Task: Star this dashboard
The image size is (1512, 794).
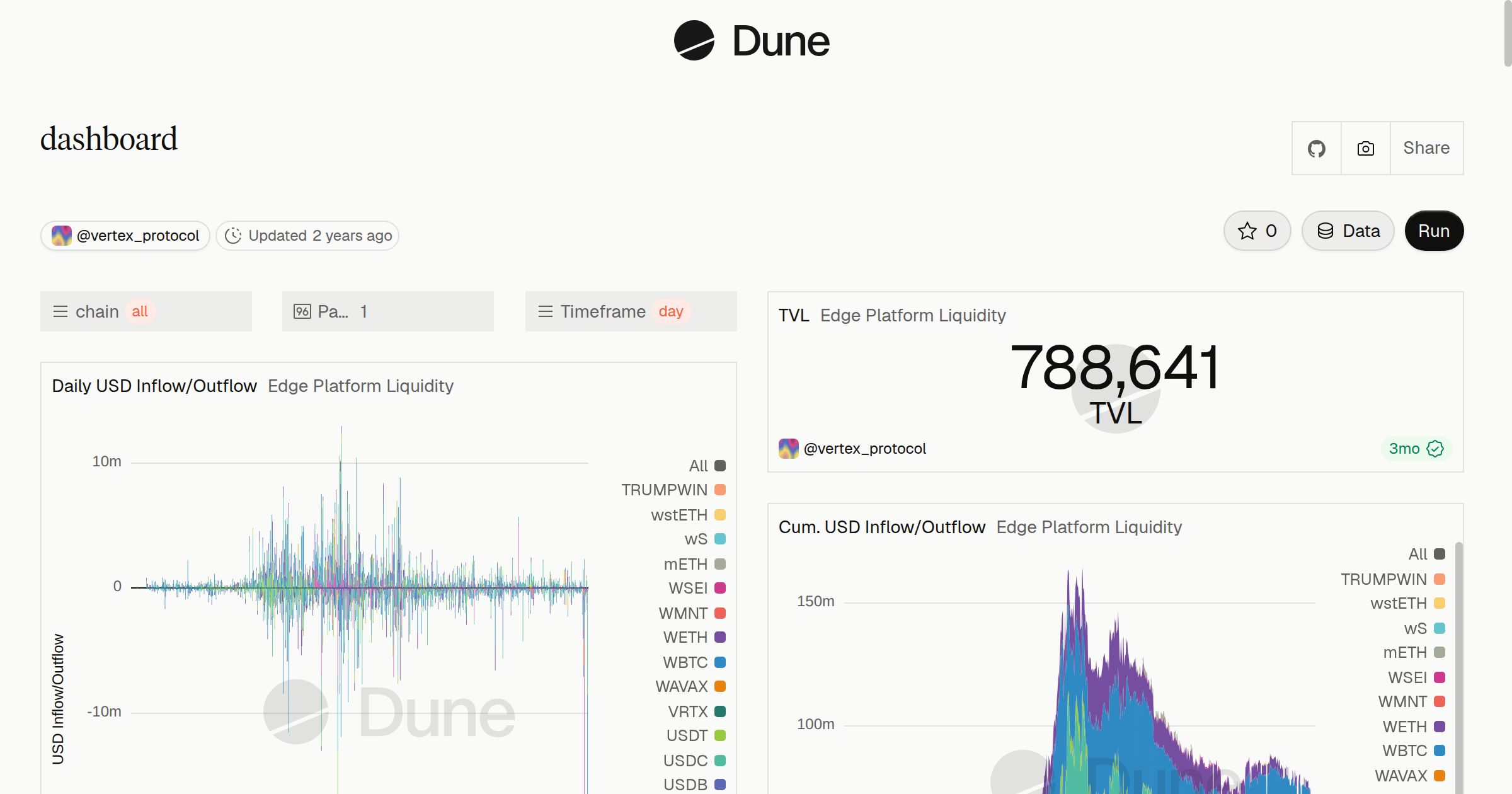Action: (x=1257, y=231)
